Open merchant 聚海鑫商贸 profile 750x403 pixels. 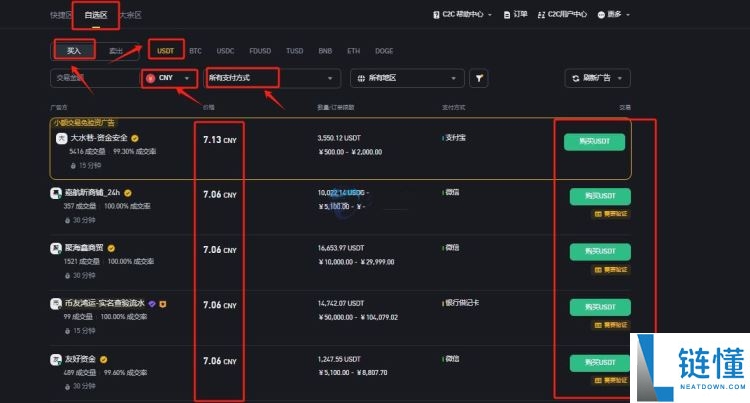pyautogui.click(x=84, y=248)
